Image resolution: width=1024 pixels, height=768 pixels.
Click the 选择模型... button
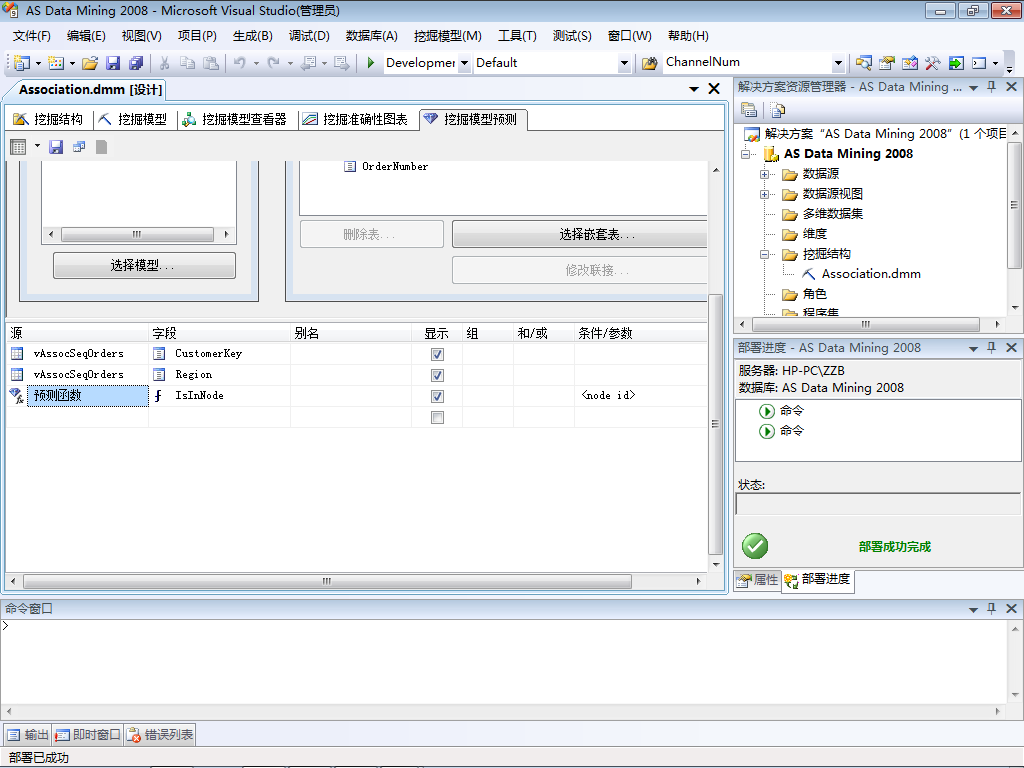click(x=144, y=265)
